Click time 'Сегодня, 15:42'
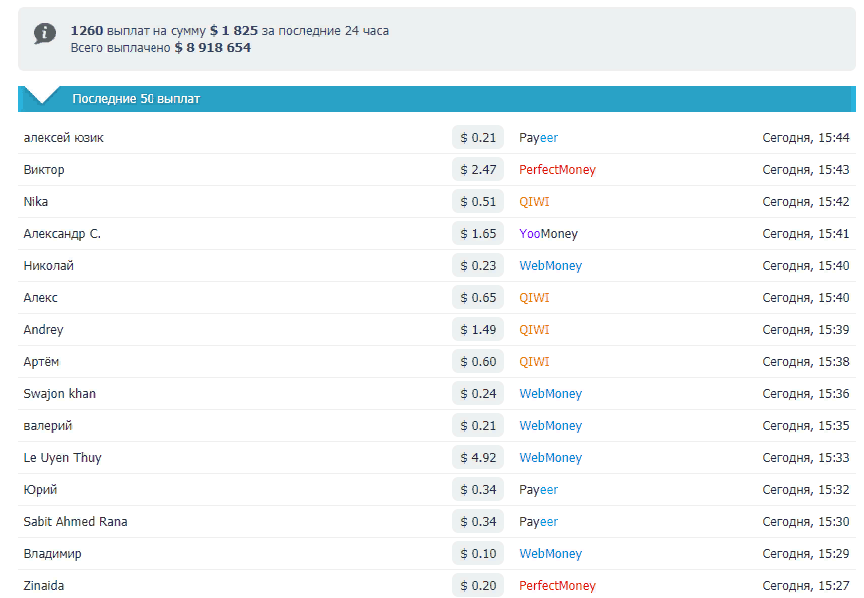 806,201
